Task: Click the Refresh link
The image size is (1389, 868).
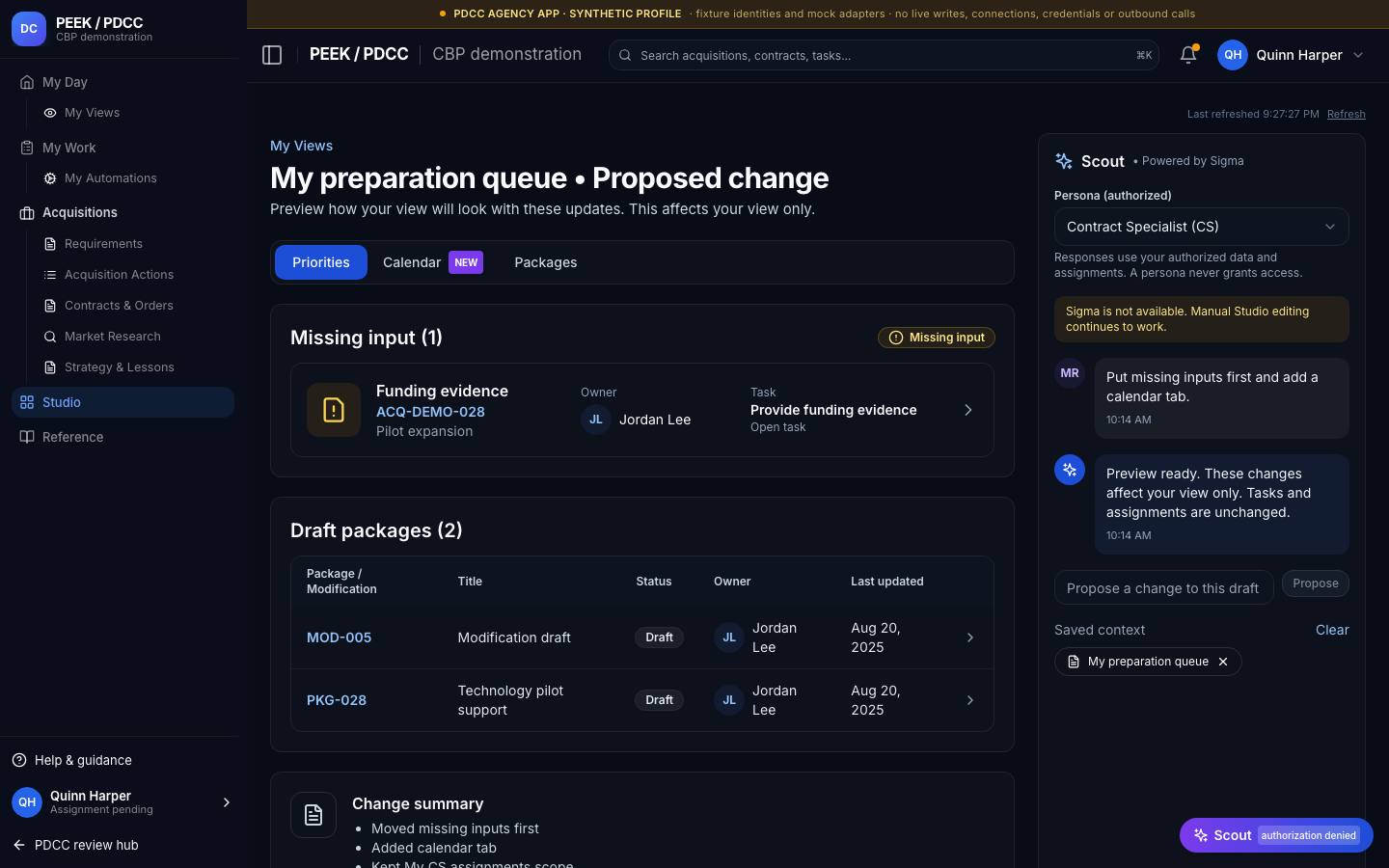Action: tap(1346, 114)
